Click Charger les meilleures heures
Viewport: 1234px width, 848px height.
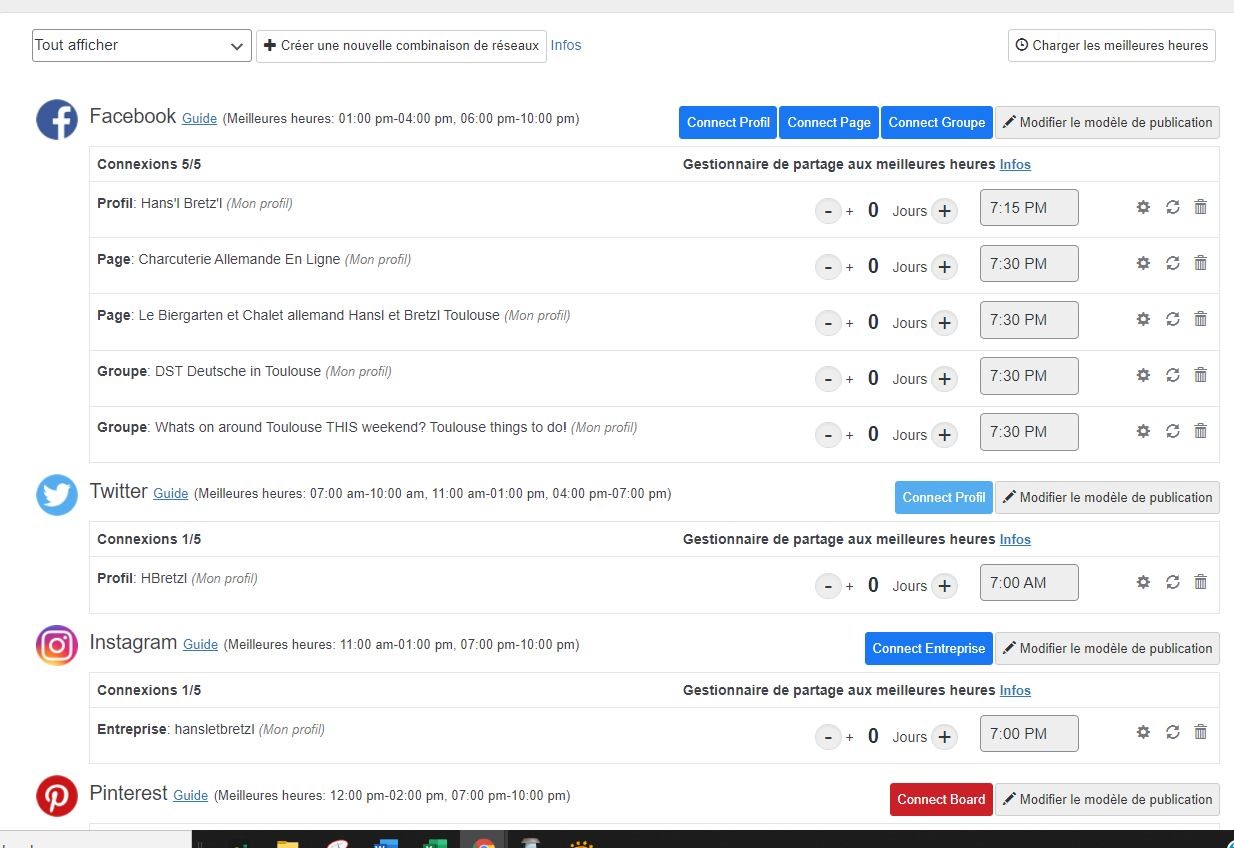click(x=1111, y=46)
